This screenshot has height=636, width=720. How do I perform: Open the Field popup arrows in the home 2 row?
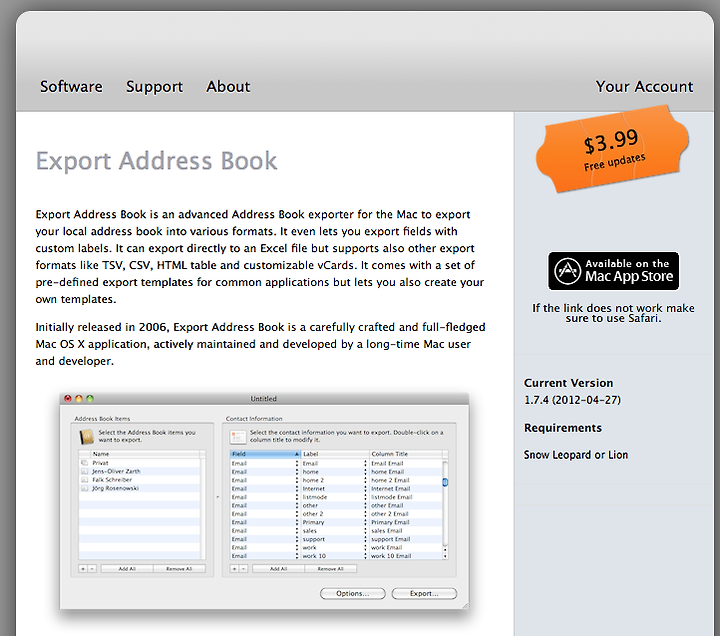[x=297, y=480]
